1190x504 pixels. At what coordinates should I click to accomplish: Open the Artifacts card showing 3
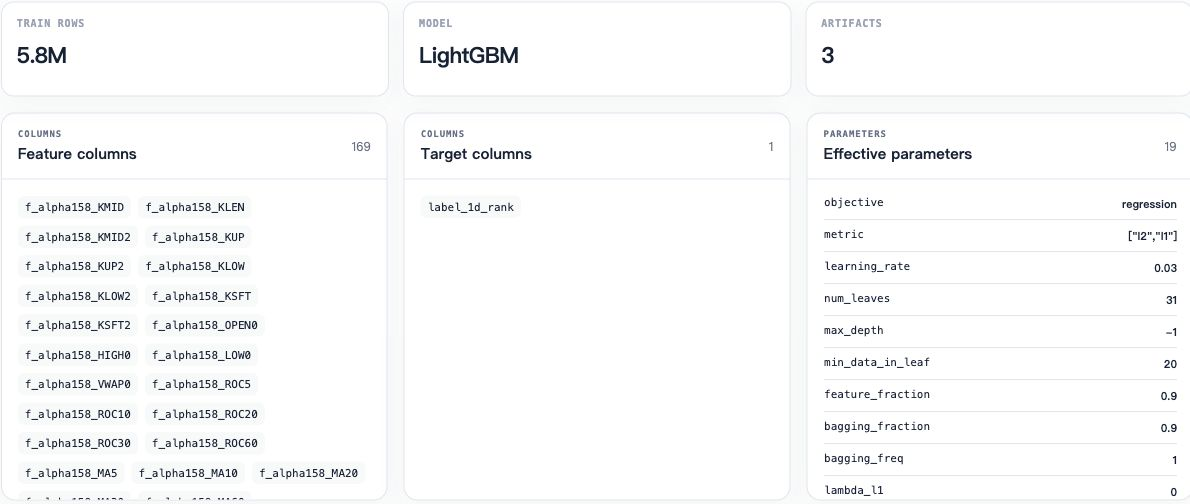(998, 49)
